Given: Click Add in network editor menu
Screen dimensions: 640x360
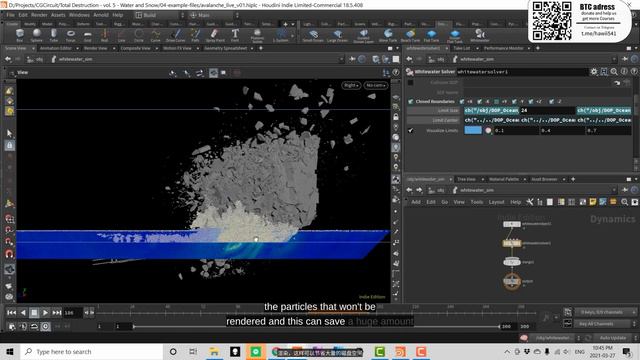Looking at the screenshot, I should [416, 202].
